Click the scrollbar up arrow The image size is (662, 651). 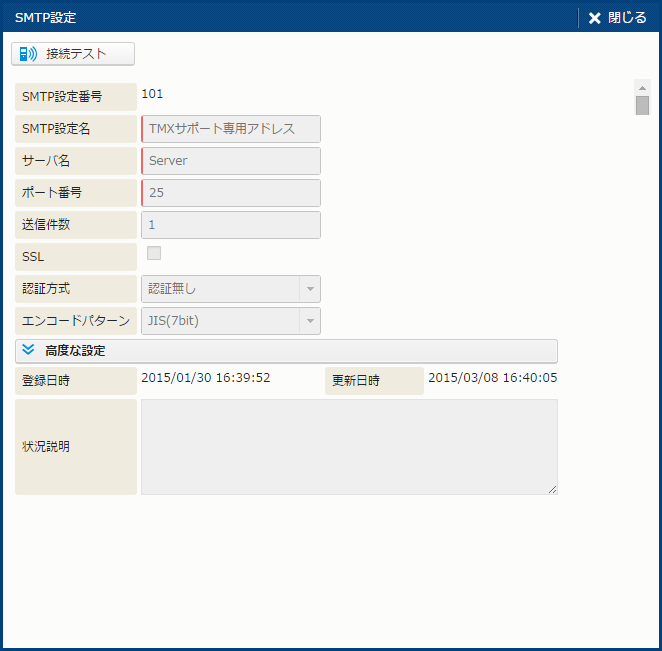point(642,87)
